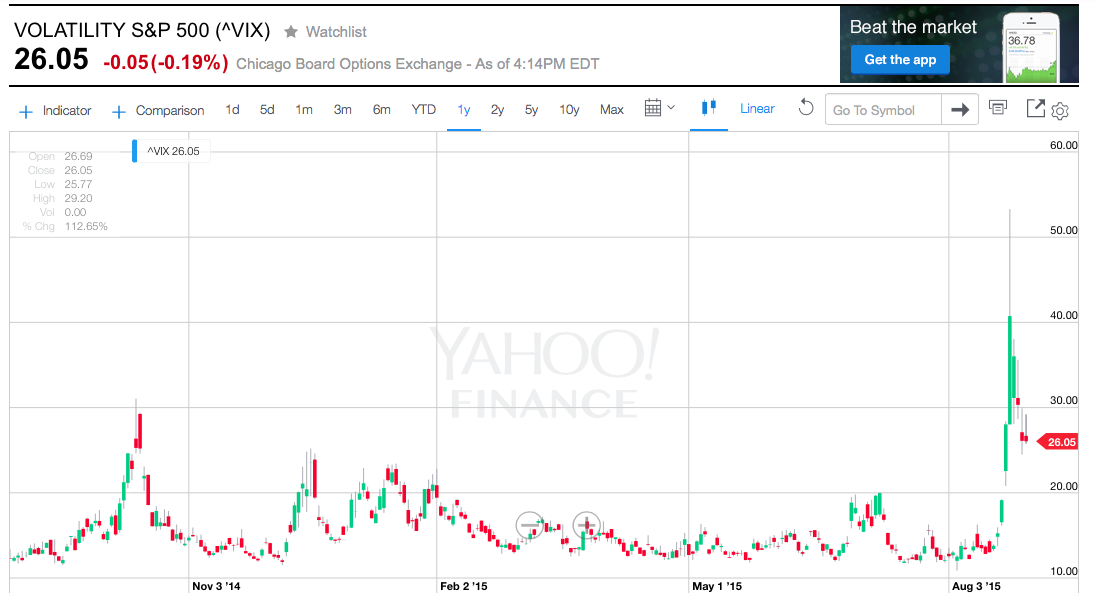This screenshot has width=1096, height=602.
Task: Click the Get the app button
Action: [900, 59]
